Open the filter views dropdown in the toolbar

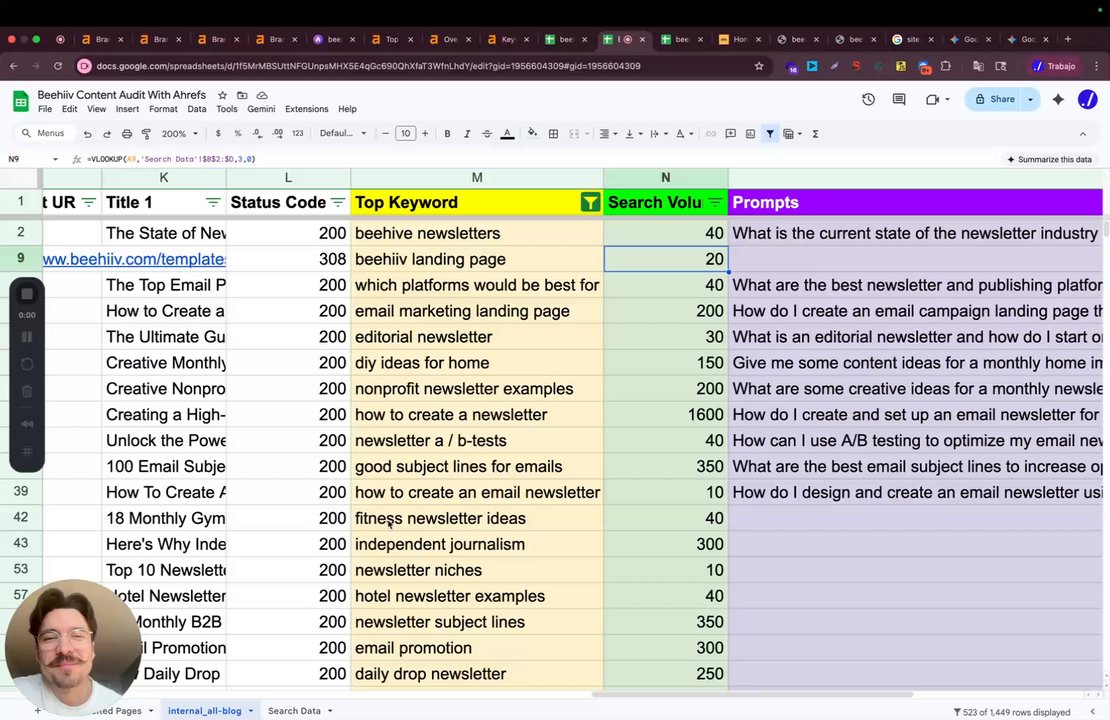792,134
